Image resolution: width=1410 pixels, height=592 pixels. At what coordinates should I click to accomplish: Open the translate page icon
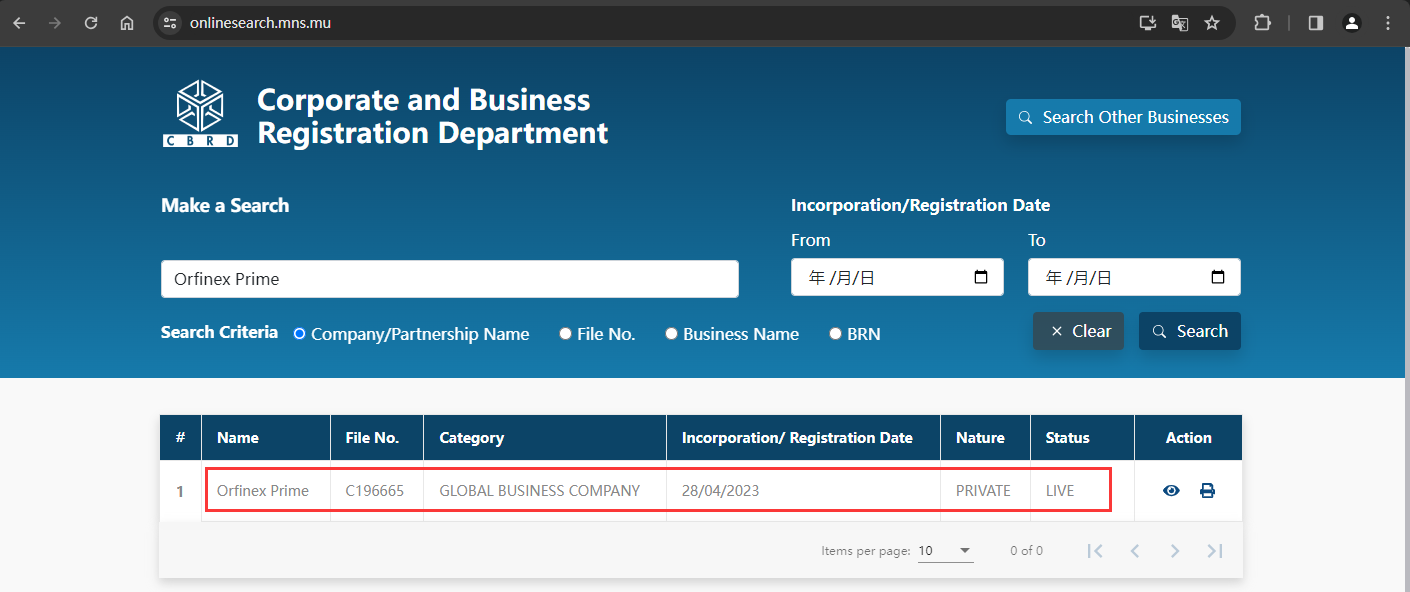pyautogui.click(x=1180, y=23)
